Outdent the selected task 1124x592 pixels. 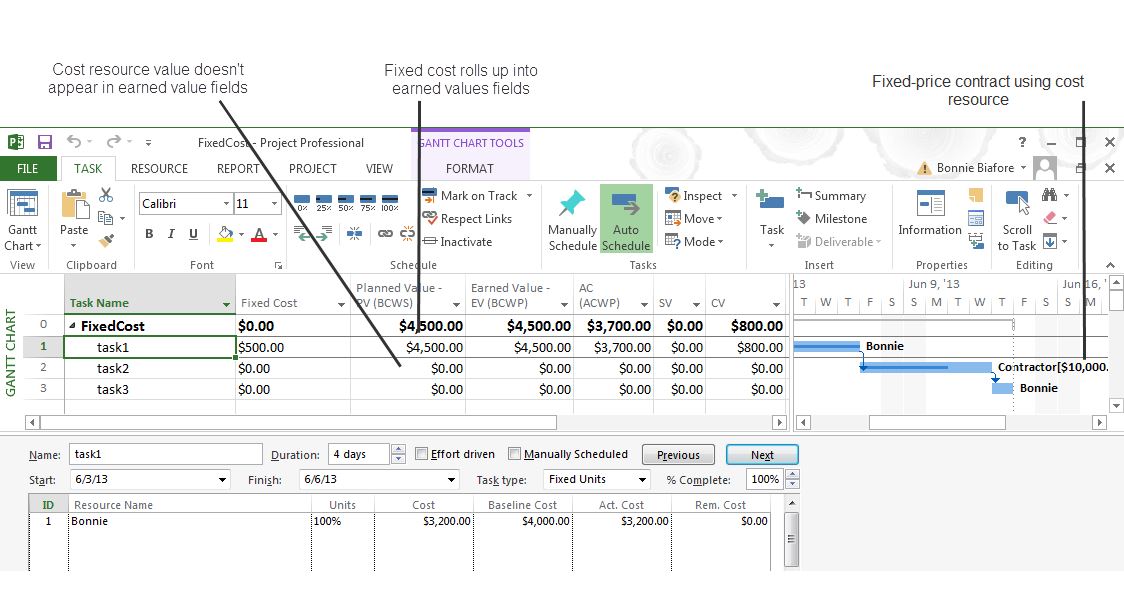pyautogui.click(x=302, y=233)
